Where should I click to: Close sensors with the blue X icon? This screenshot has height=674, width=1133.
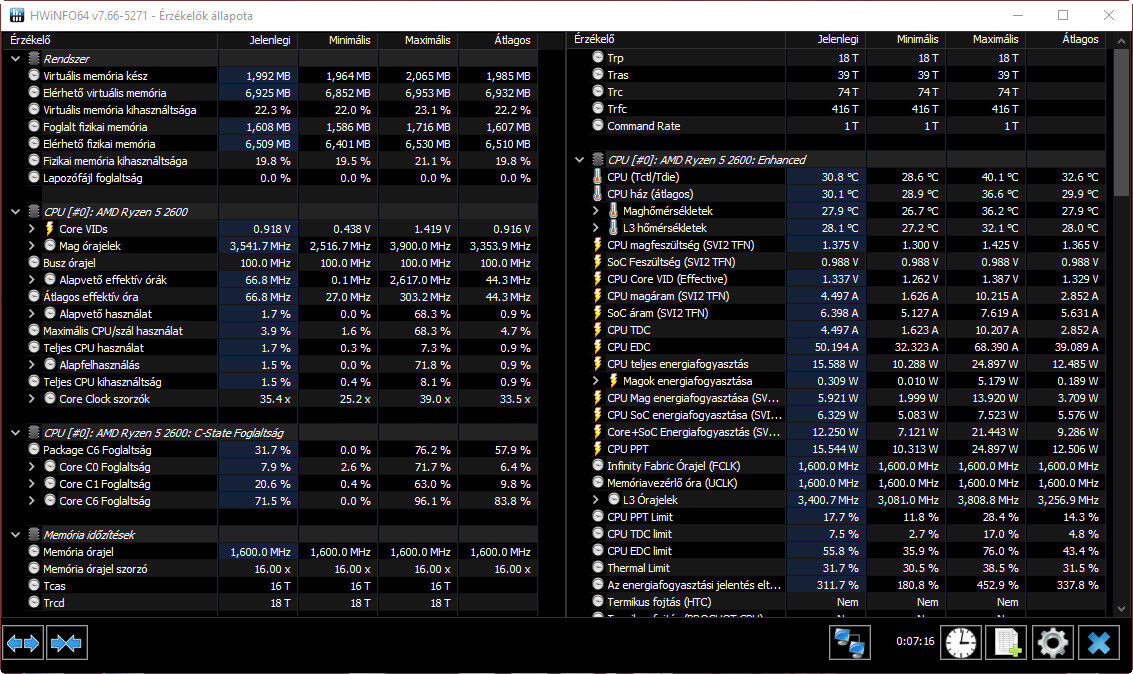click(x=1099, y=642)
